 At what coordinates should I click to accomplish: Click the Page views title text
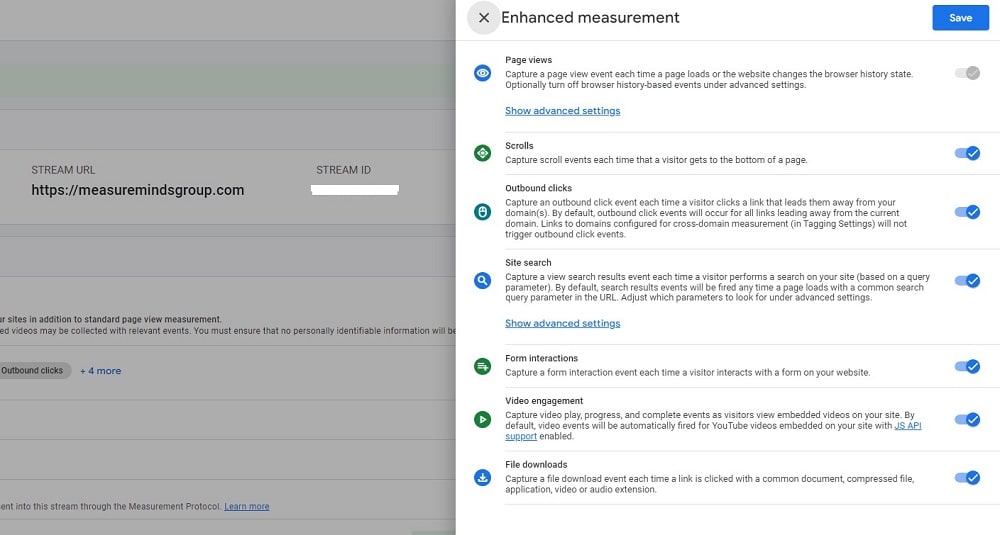tap(529, 60)
